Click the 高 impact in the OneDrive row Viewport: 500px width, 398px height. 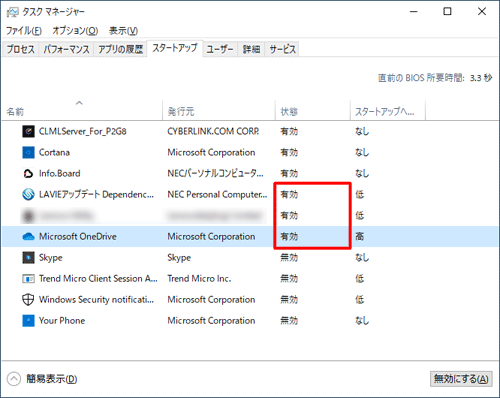(360, 237)
